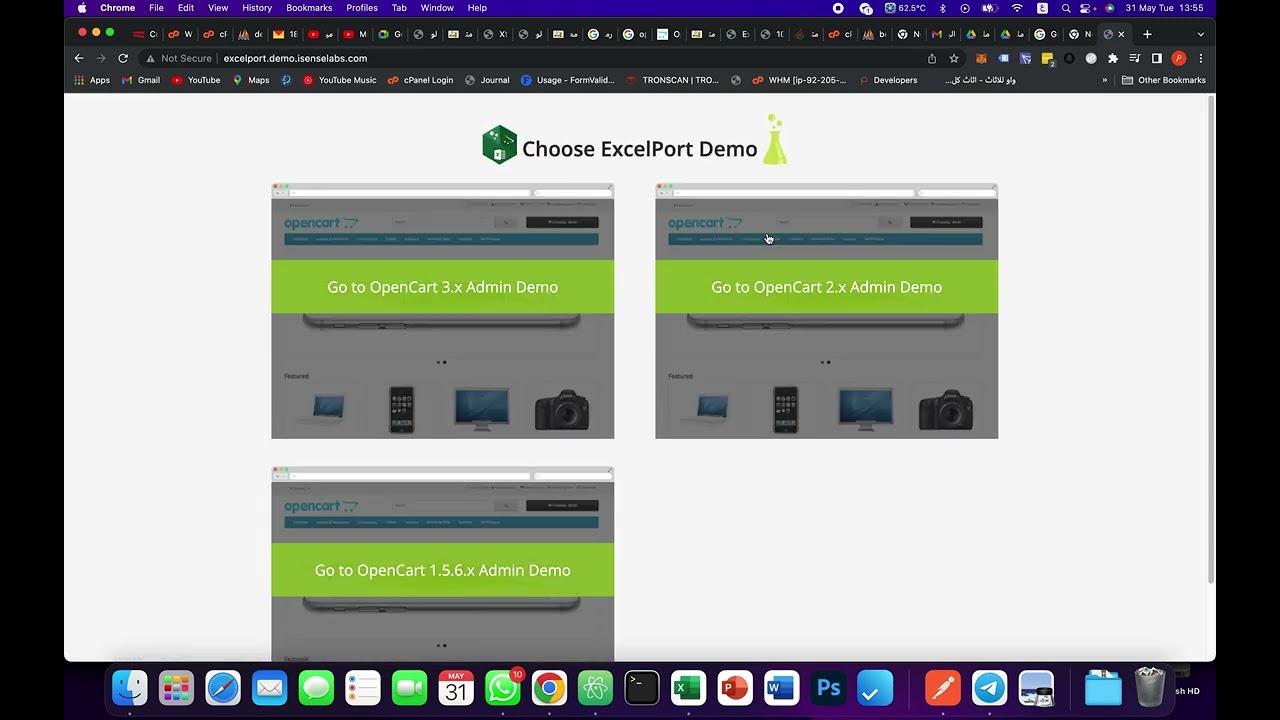
Task: Open Photoshop from the dock
Action: click(828, 688)
